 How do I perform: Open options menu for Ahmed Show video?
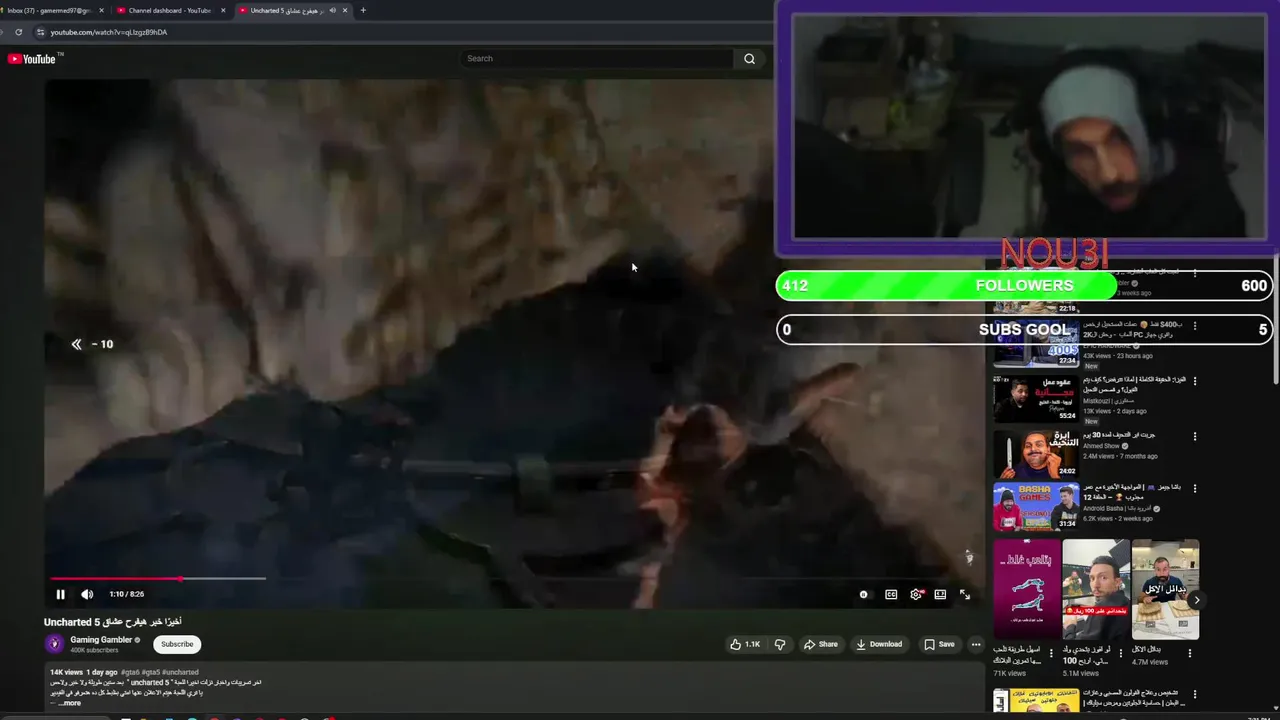click(1195, 437)
